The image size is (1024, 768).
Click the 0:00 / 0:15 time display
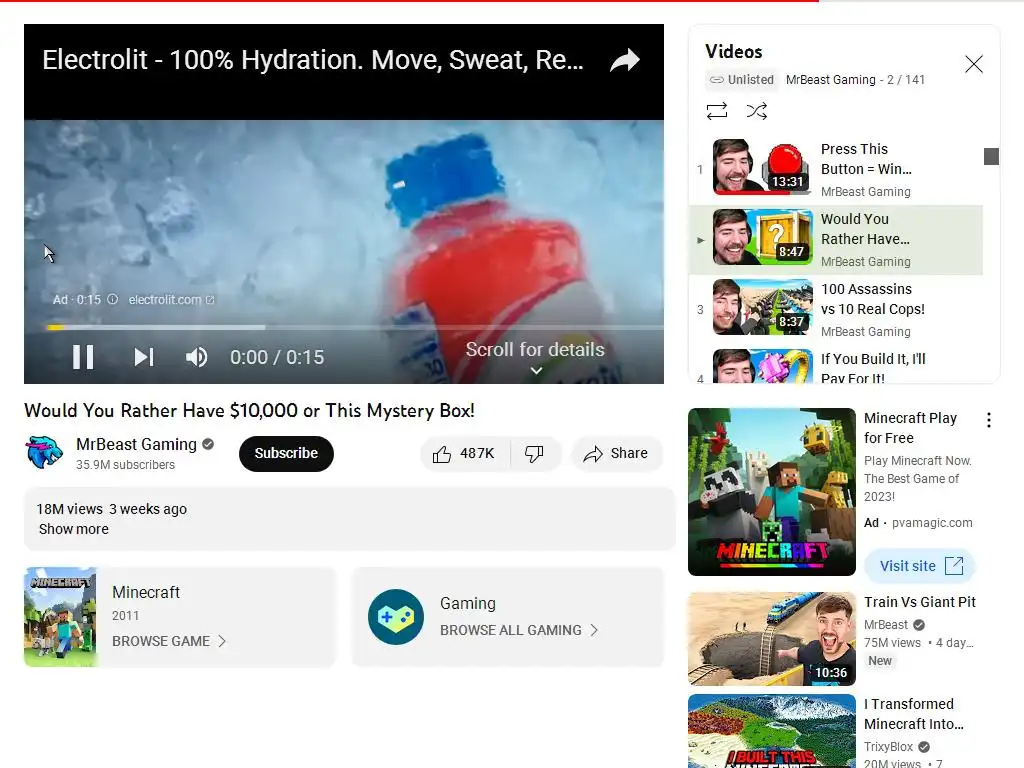click(x=277, y=357)
